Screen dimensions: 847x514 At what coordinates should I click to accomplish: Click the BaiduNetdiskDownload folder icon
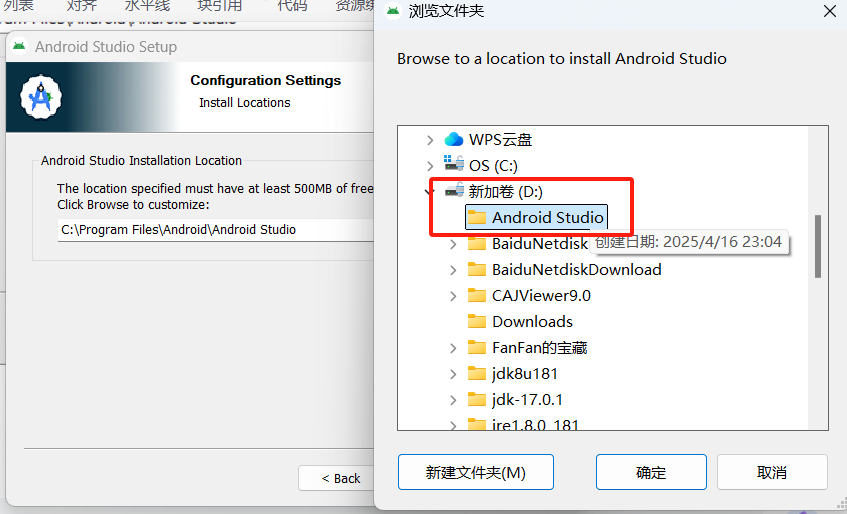click(x=476, y=269)
